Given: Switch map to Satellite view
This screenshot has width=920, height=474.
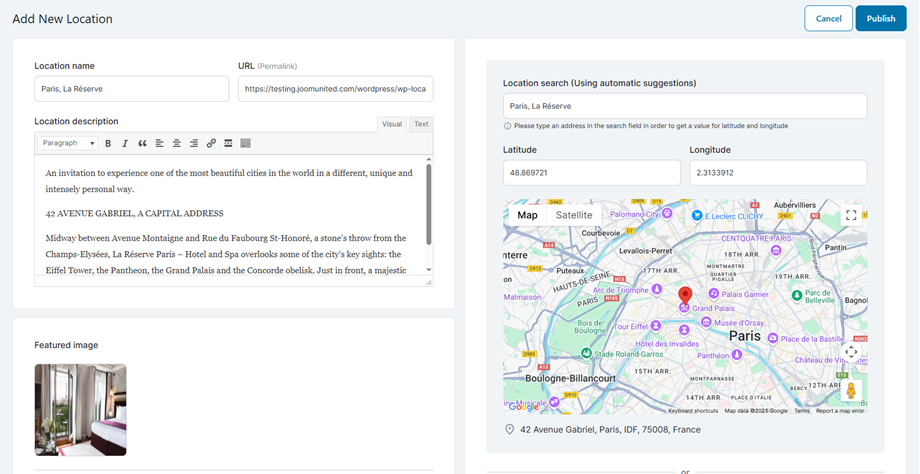Looking at the screenshot, I should point(574,215).
